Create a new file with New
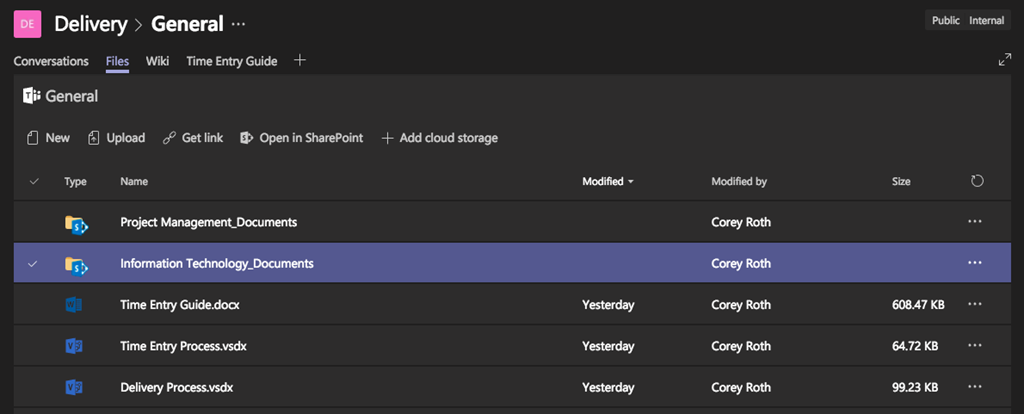Viewport: 1024px width, 414px height. pyautogui.click(x=48, y=138)
